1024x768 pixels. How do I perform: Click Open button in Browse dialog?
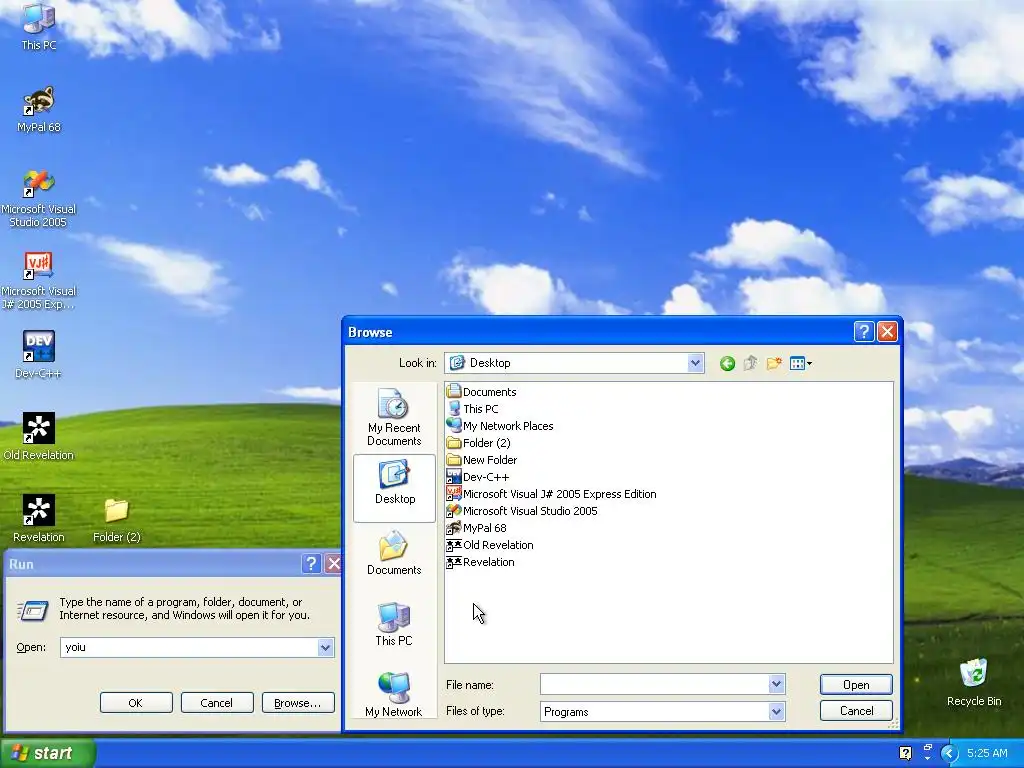[x=856, y=684]
